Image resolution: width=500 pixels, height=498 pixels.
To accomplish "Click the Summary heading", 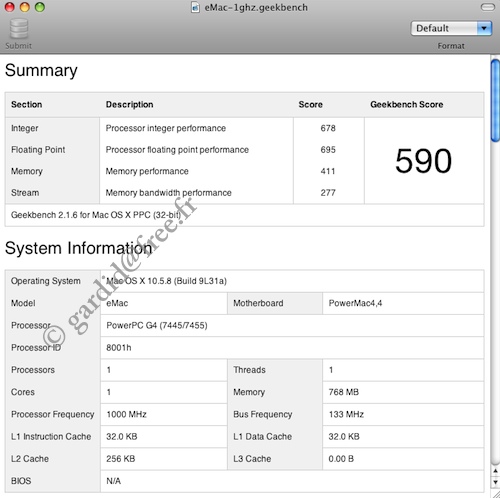I will tap(41, 70).
